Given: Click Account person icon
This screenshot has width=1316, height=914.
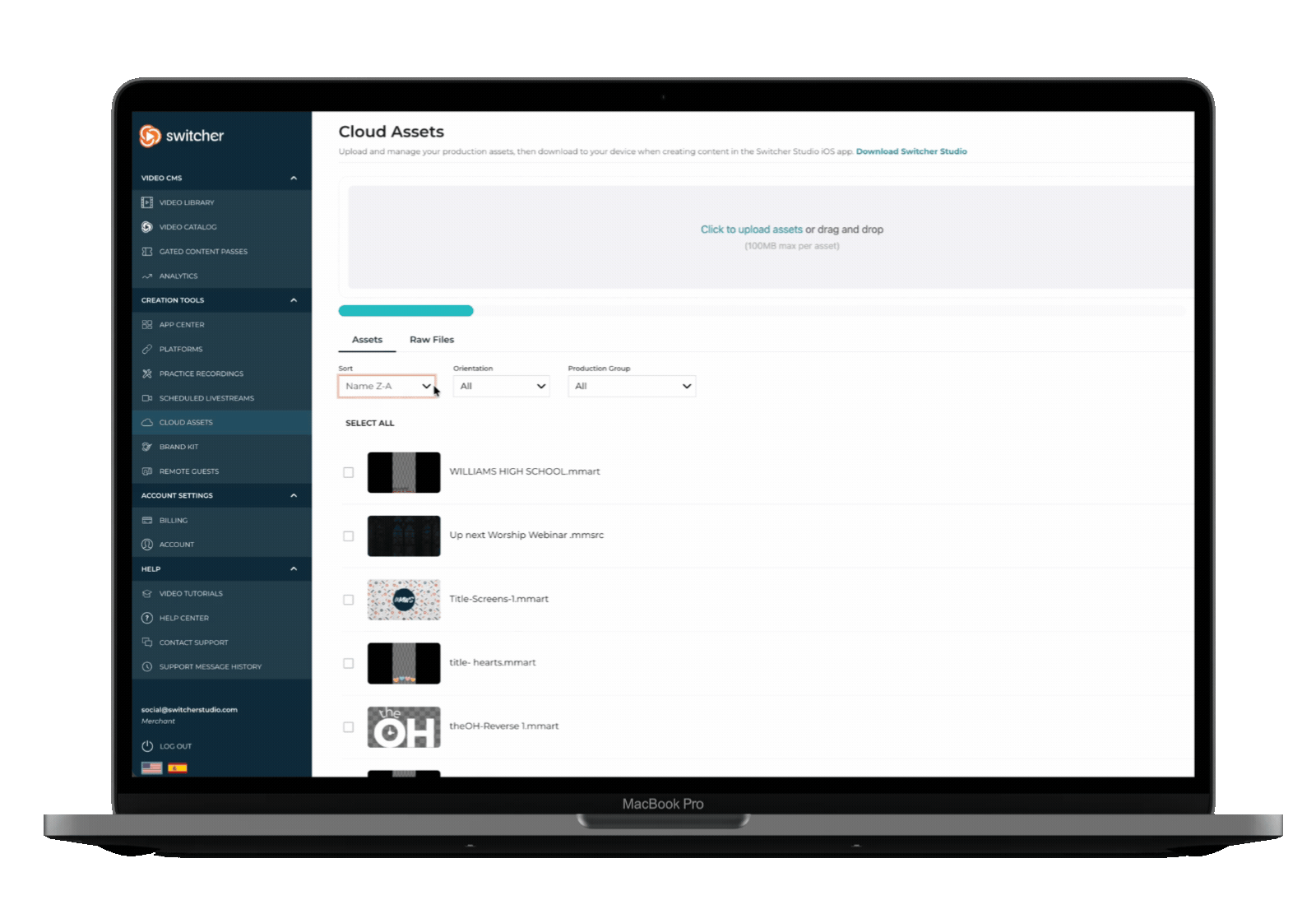Looking at the screenshot, I should point(147,545).
